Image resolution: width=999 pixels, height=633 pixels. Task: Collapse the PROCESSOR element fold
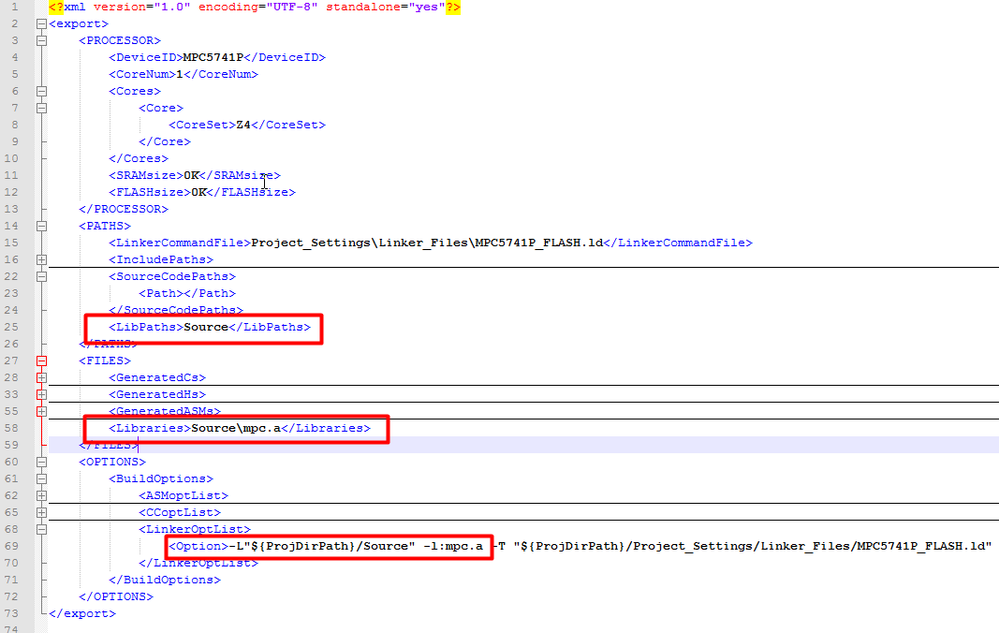tap(41, 40)
